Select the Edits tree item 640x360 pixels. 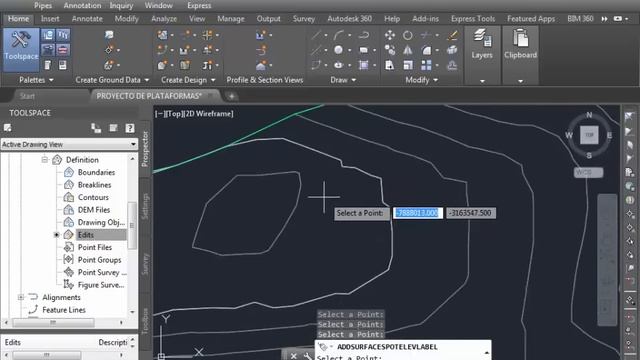86,235
